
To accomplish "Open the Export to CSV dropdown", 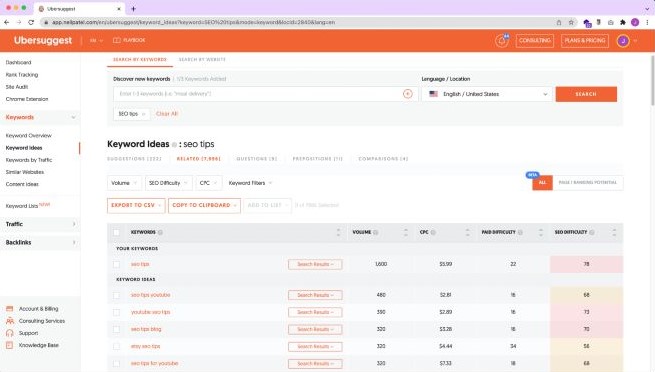I will (136, 205).
